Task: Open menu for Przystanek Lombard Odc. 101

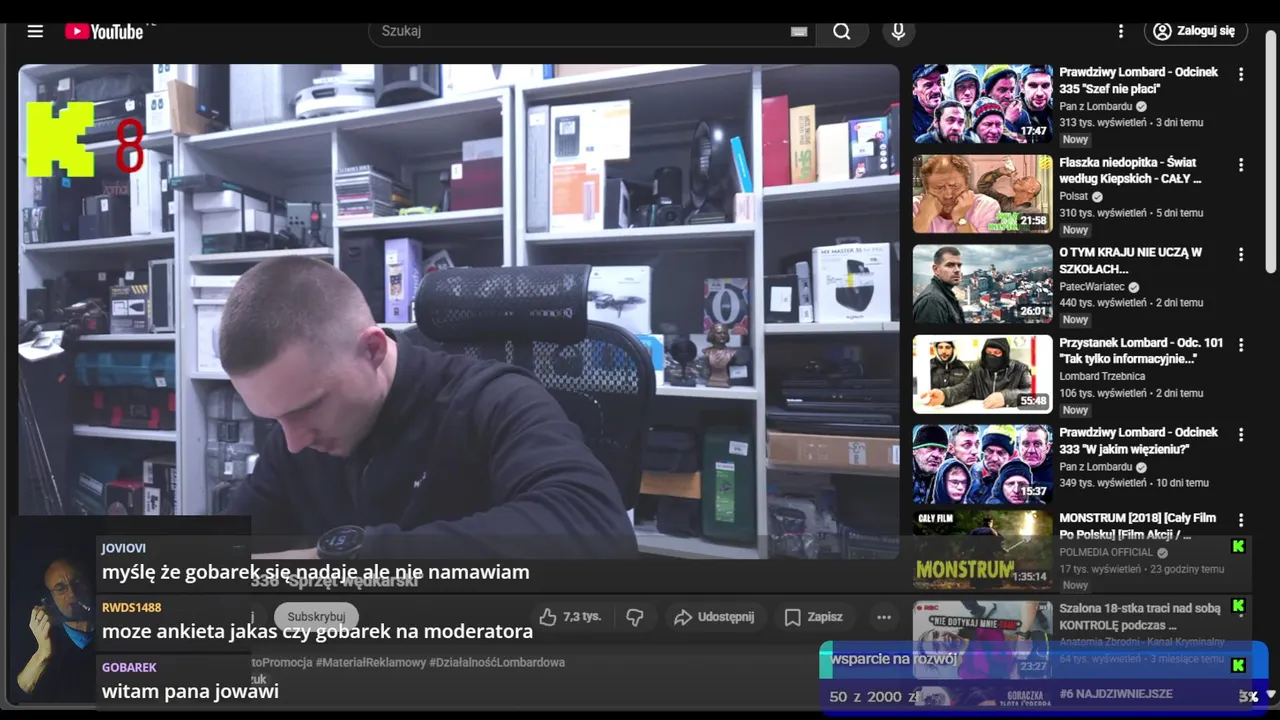Action: point(1241,345)
